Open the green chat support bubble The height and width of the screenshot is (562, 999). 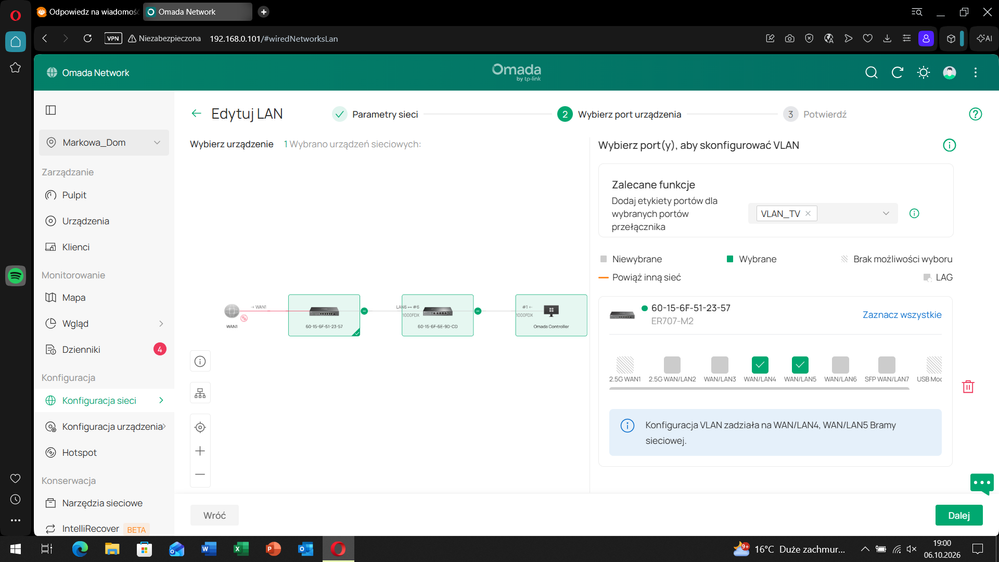(x=982, y=484)
